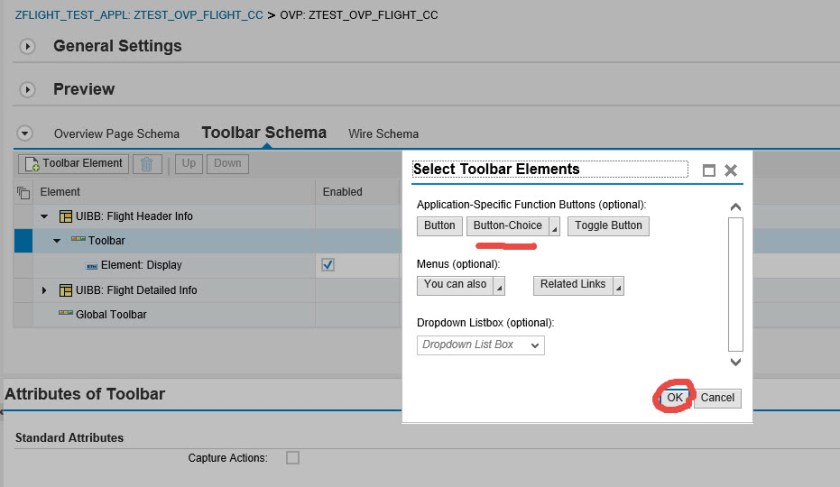The width and height of the screenshot is (840, 487).
Task: Click the Flight Detailed Info UIBB icon
Action: (65, 290)
